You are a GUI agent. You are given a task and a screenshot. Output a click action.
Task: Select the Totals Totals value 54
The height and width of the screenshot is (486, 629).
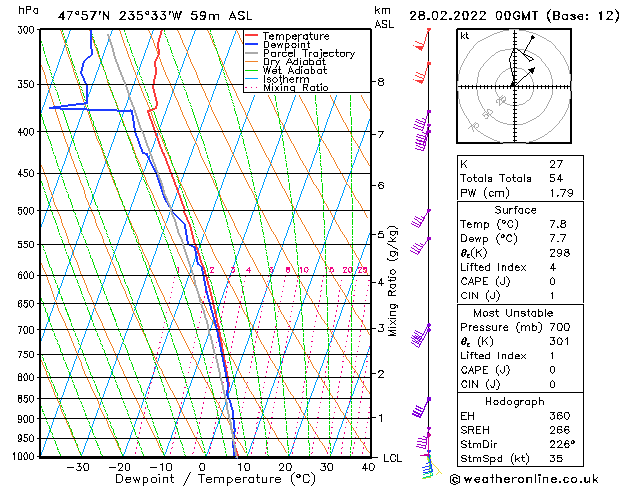coord(556,178)
